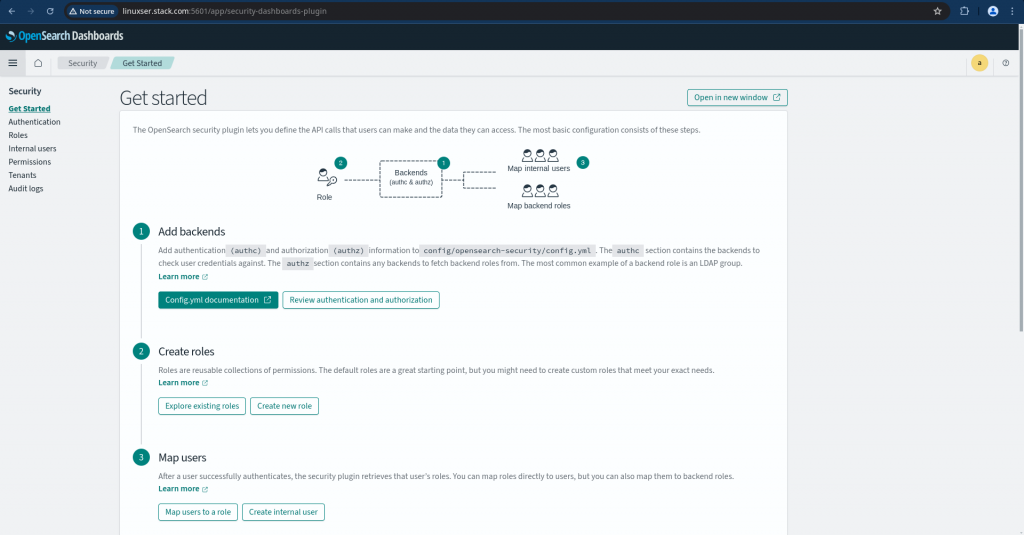Screen dimensions: 1024x535
Task: Click the Security breadcrumb
Action: coord(82,63)
